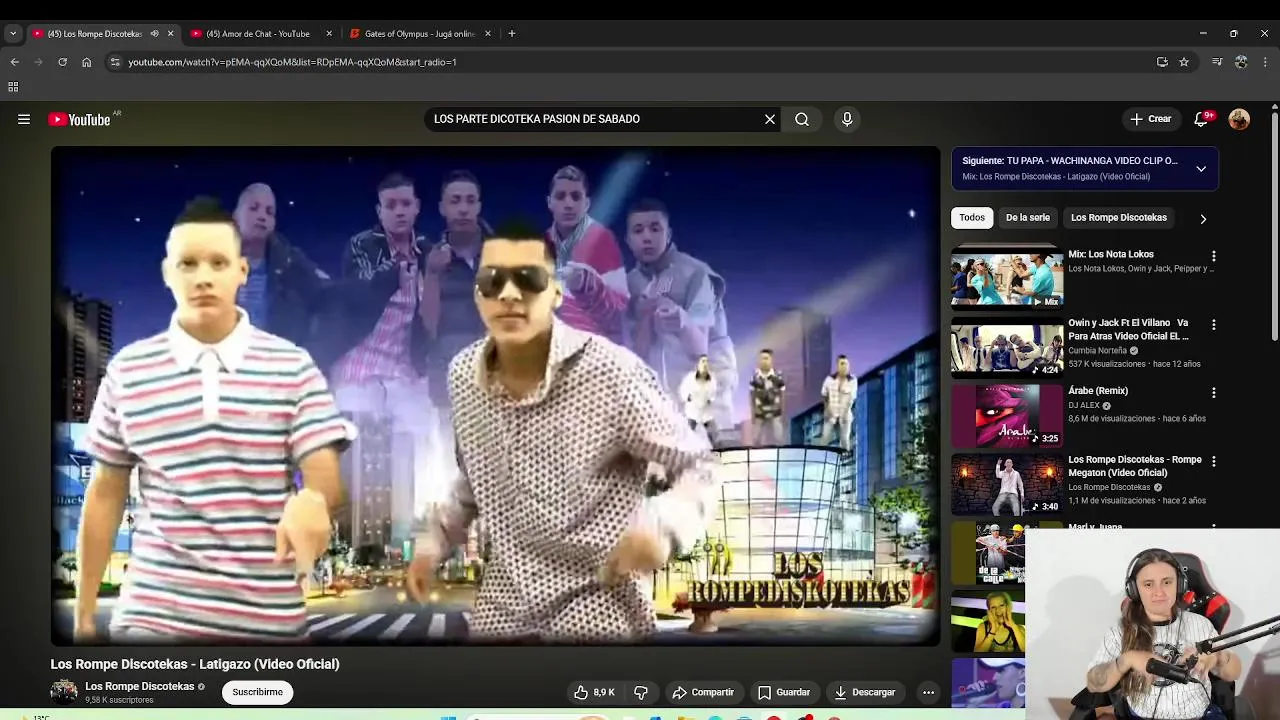Screen dimensions: 1280x720
Task: Switch to Gates of Olympus tab
Action: 420,33
